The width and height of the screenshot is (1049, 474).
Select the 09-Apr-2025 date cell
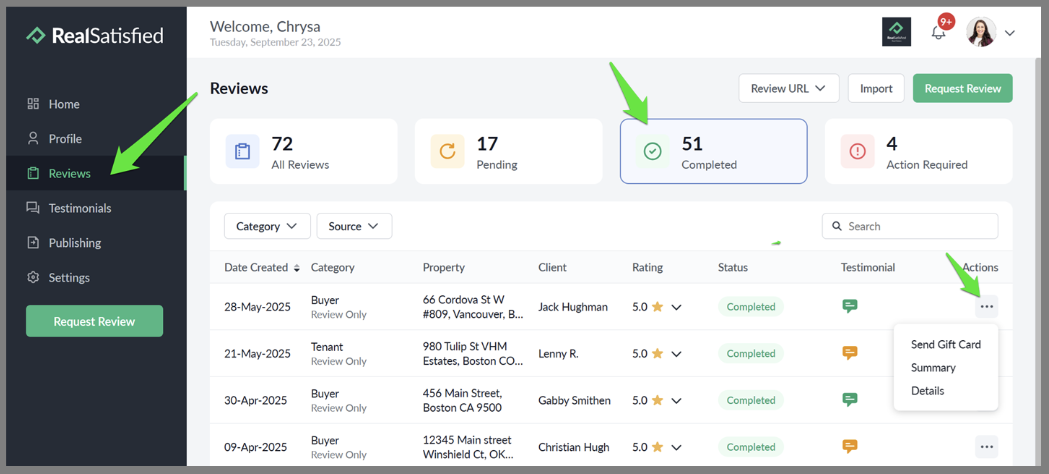[256, 447]
